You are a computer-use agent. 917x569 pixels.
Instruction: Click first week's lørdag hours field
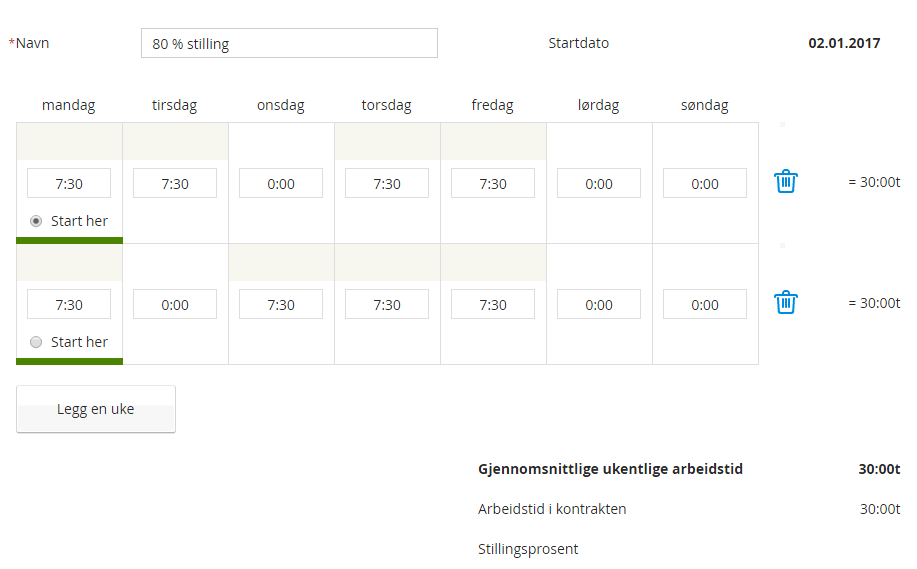599,184
